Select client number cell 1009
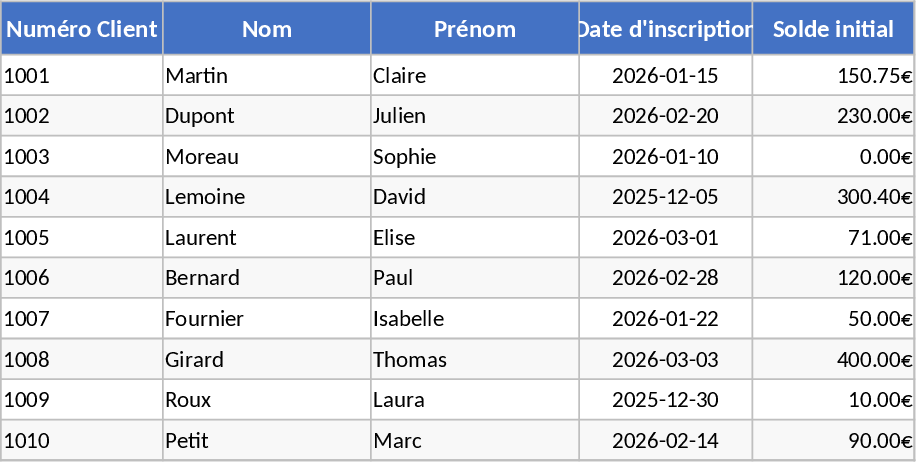This screenshot has width=916, height=462. tap(82, 400)
